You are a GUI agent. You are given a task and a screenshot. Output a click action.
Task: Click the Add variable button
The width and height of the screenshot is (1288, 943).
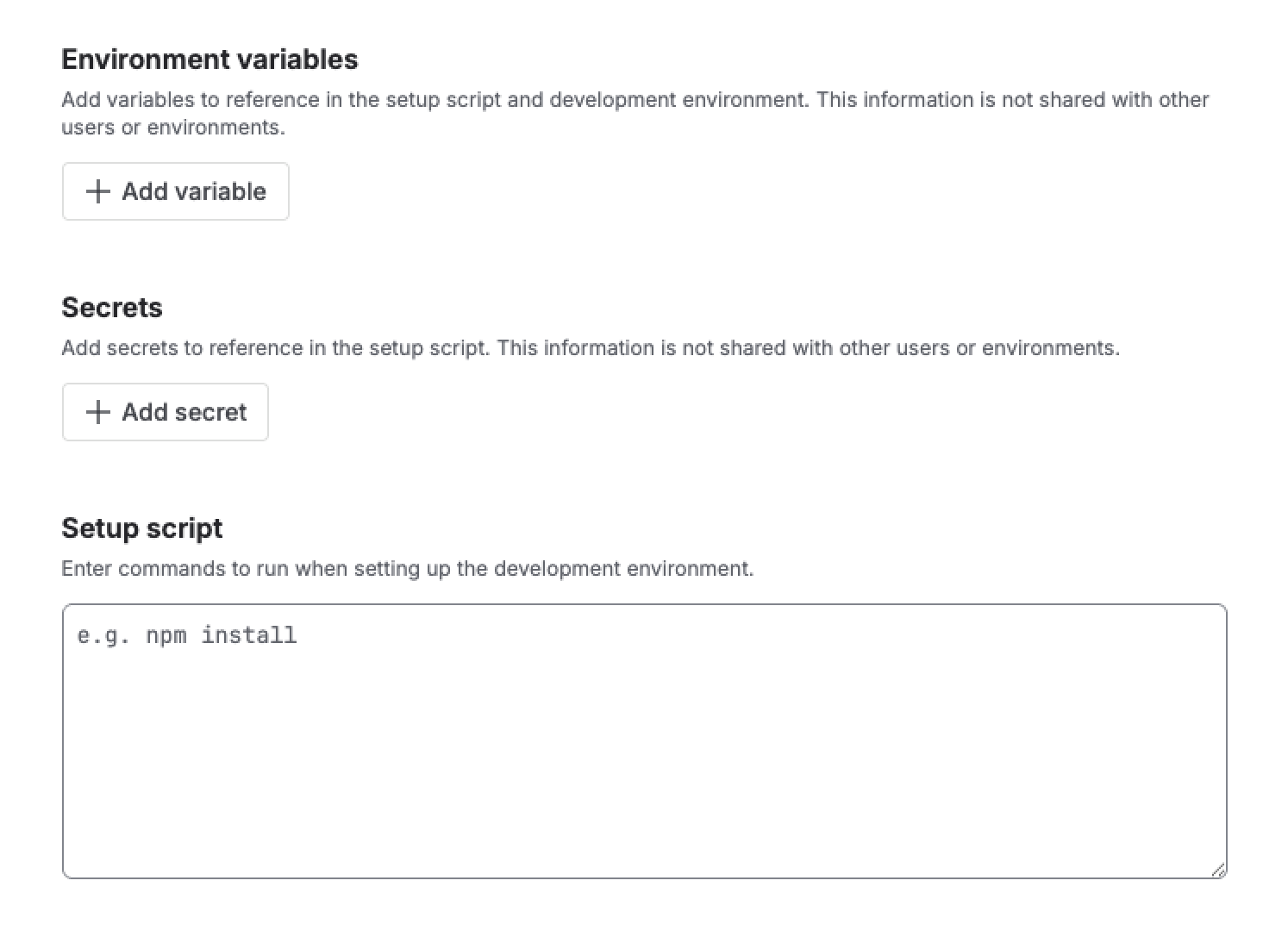point(175,191)
